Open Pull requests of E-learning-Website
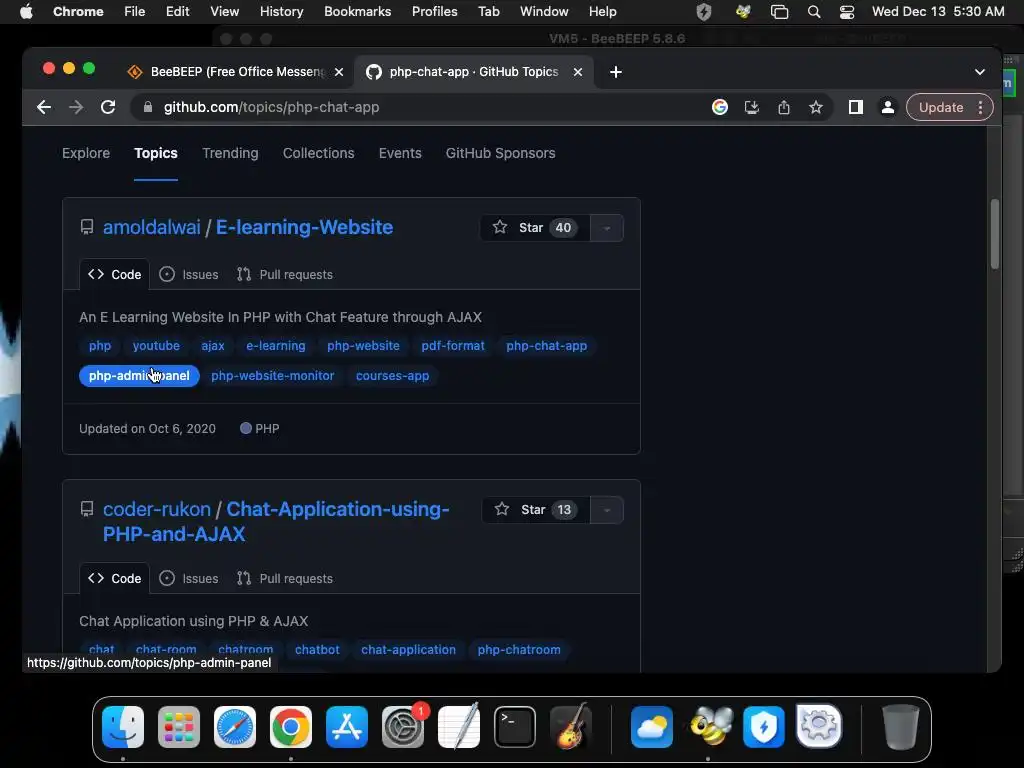The width and height of the screenshot is (1024, 768). click(x=285, y=274)
